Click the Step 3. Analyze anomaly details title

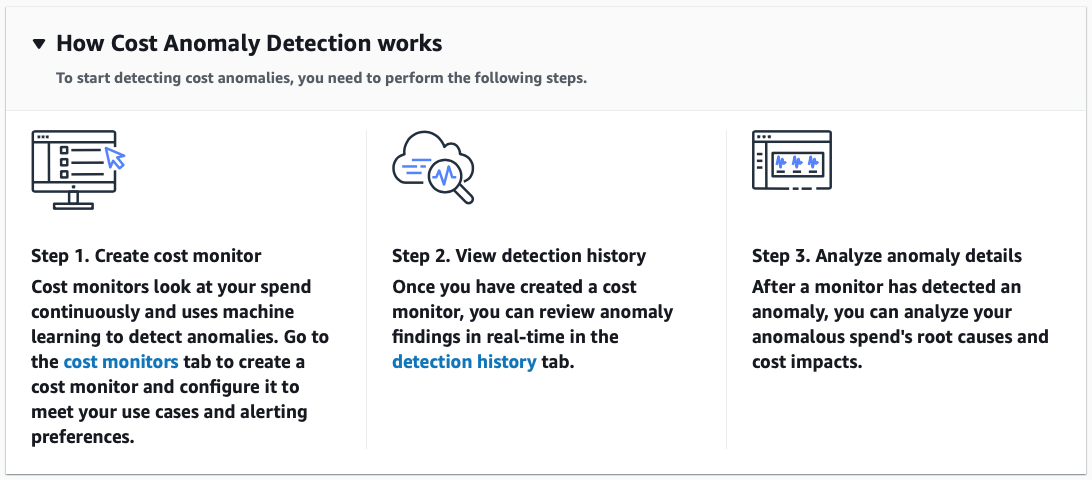[x=886, y=256]
